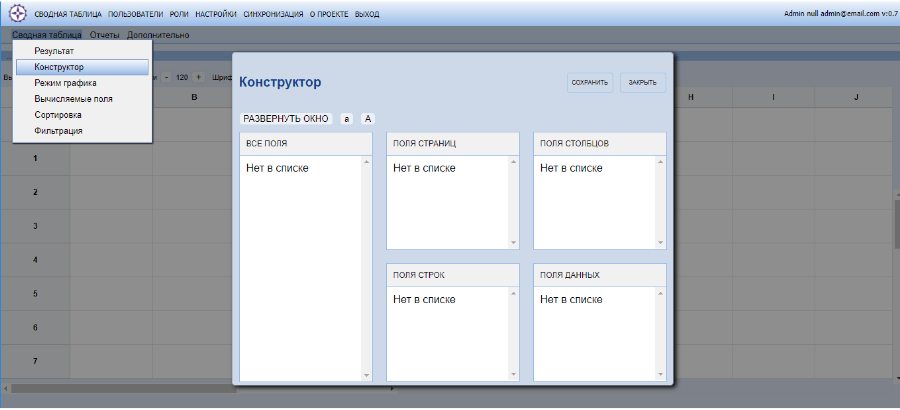Select Режим графика menu entry
900x410 pixels.
coord(82,83)
